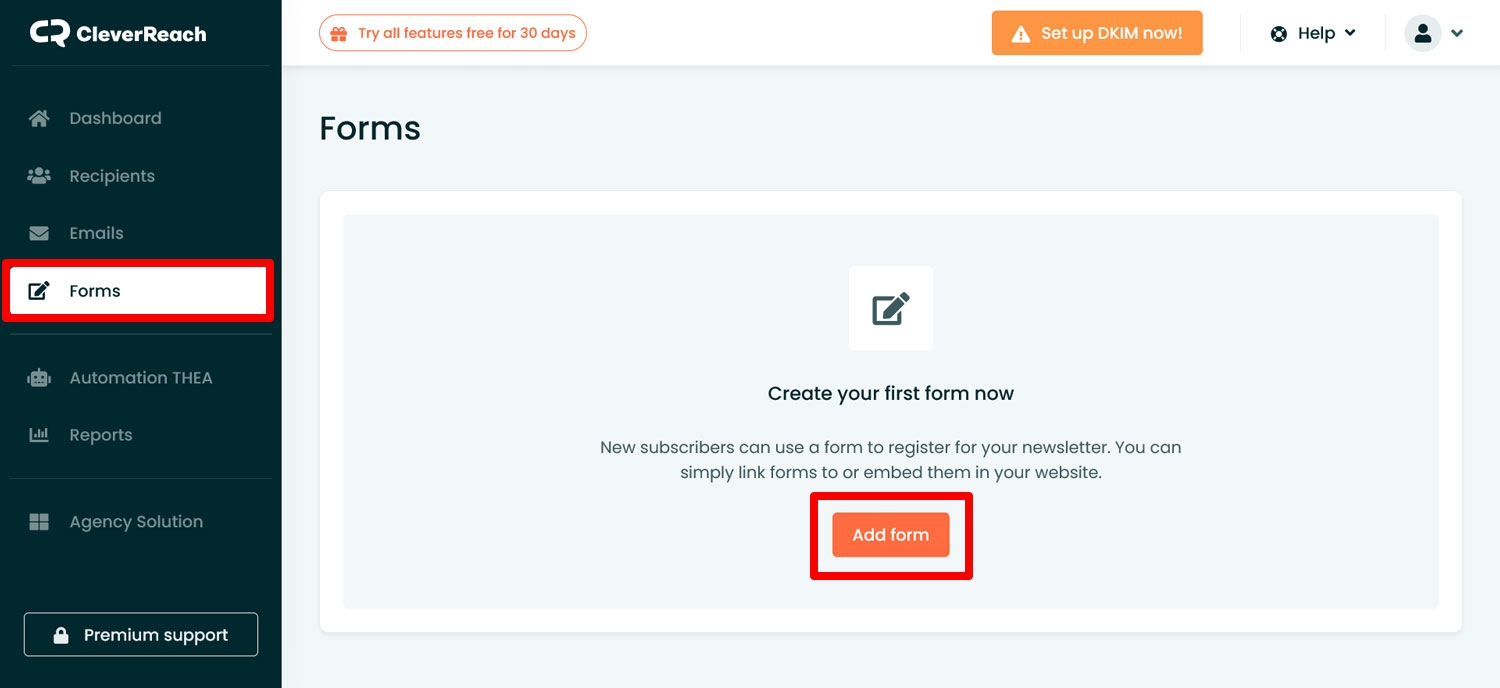Click the Forms pencil icon in sidebar
Image resolution: width=1500 pixels, height=688 pixels.
click(x=39, y=291)
